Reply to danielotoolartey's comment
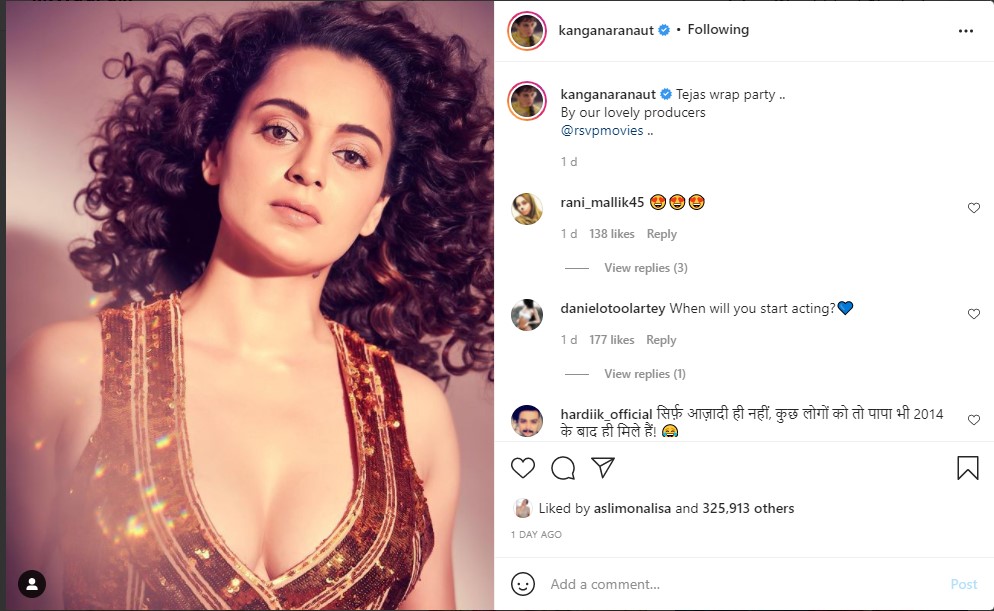Screen dimensions: 994x611 tap(661, 339)
